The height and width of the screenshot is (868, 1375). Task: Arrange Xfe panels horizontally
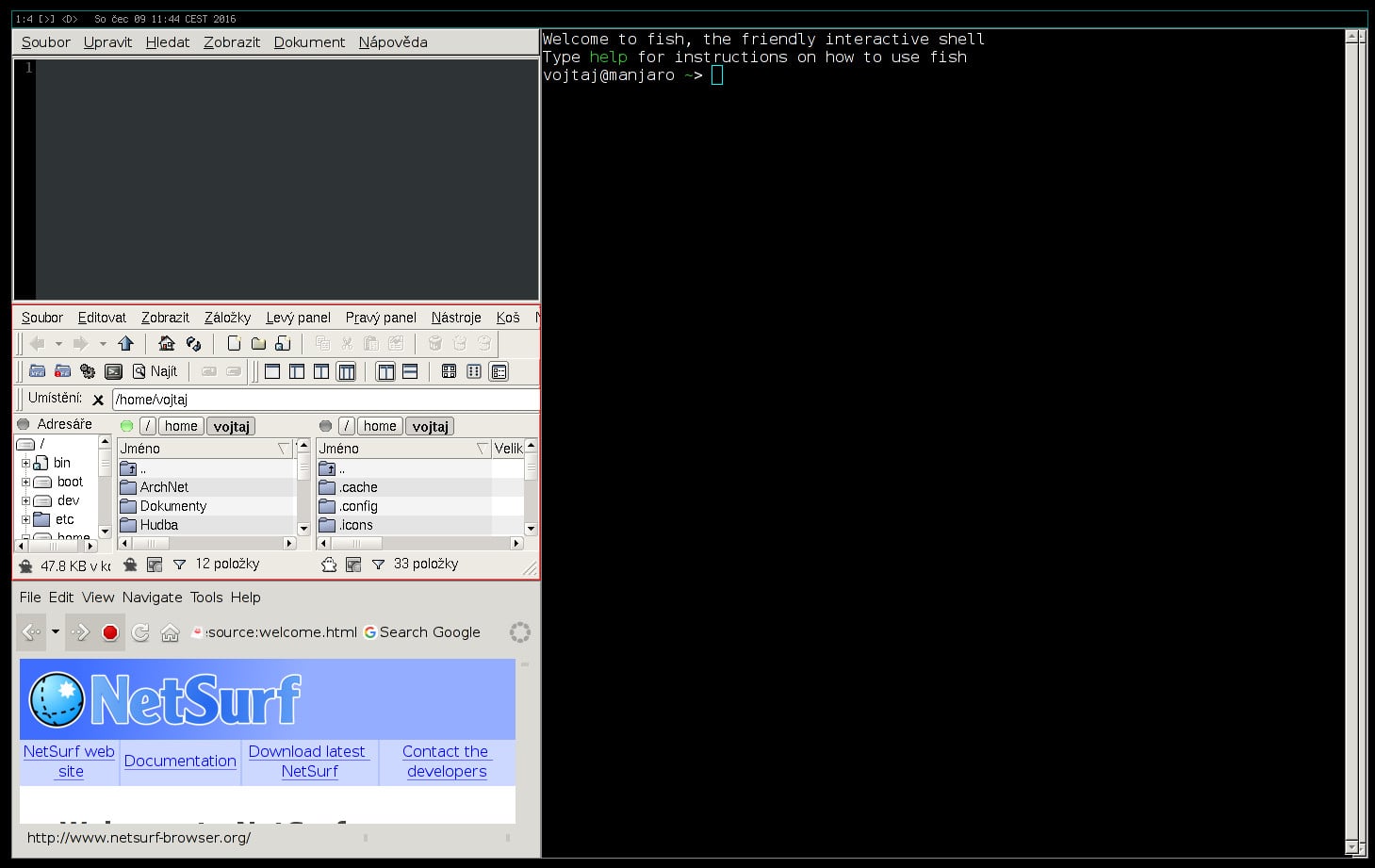pos(410,371)
